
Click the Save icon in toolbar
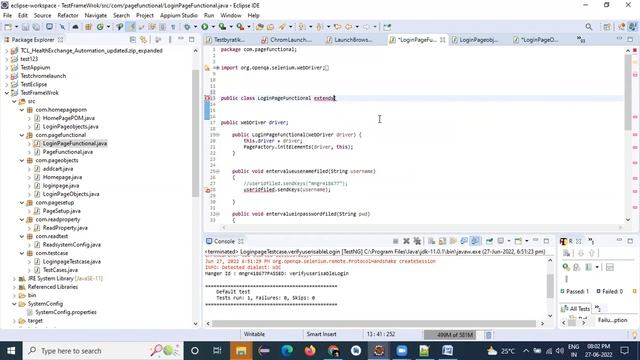[25, 27]
